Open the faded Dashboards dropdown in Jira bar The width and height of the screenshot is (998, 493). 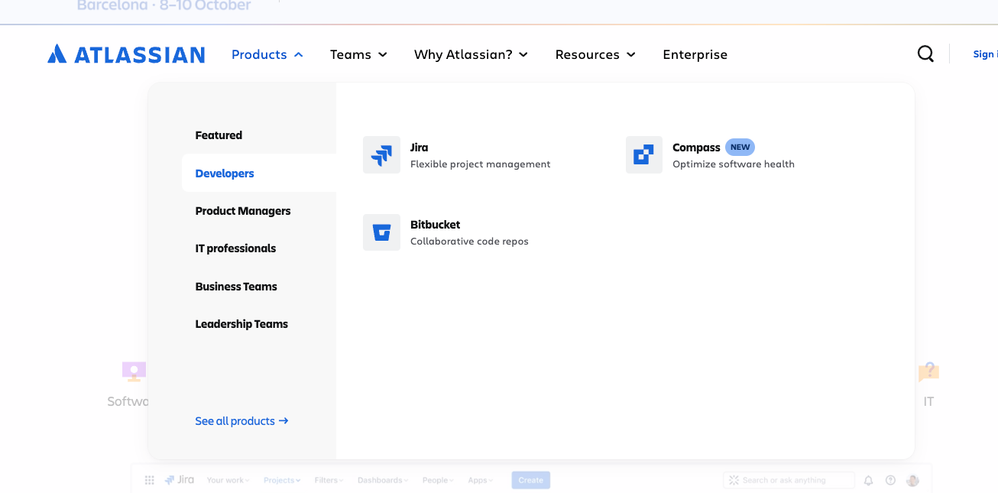[x=383, y=480]
